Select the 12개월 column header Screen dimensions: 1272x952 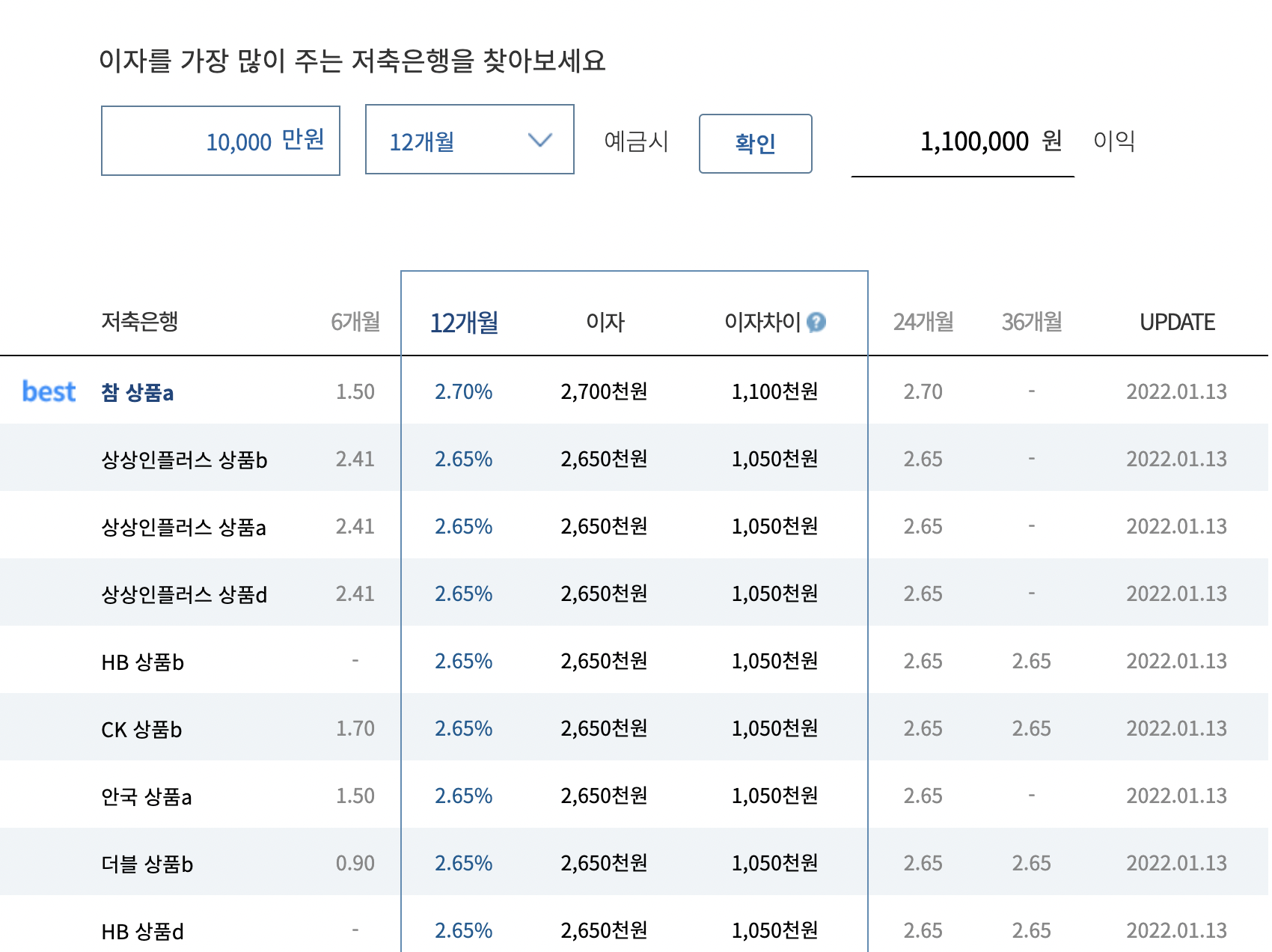click(x=464, y=323)
